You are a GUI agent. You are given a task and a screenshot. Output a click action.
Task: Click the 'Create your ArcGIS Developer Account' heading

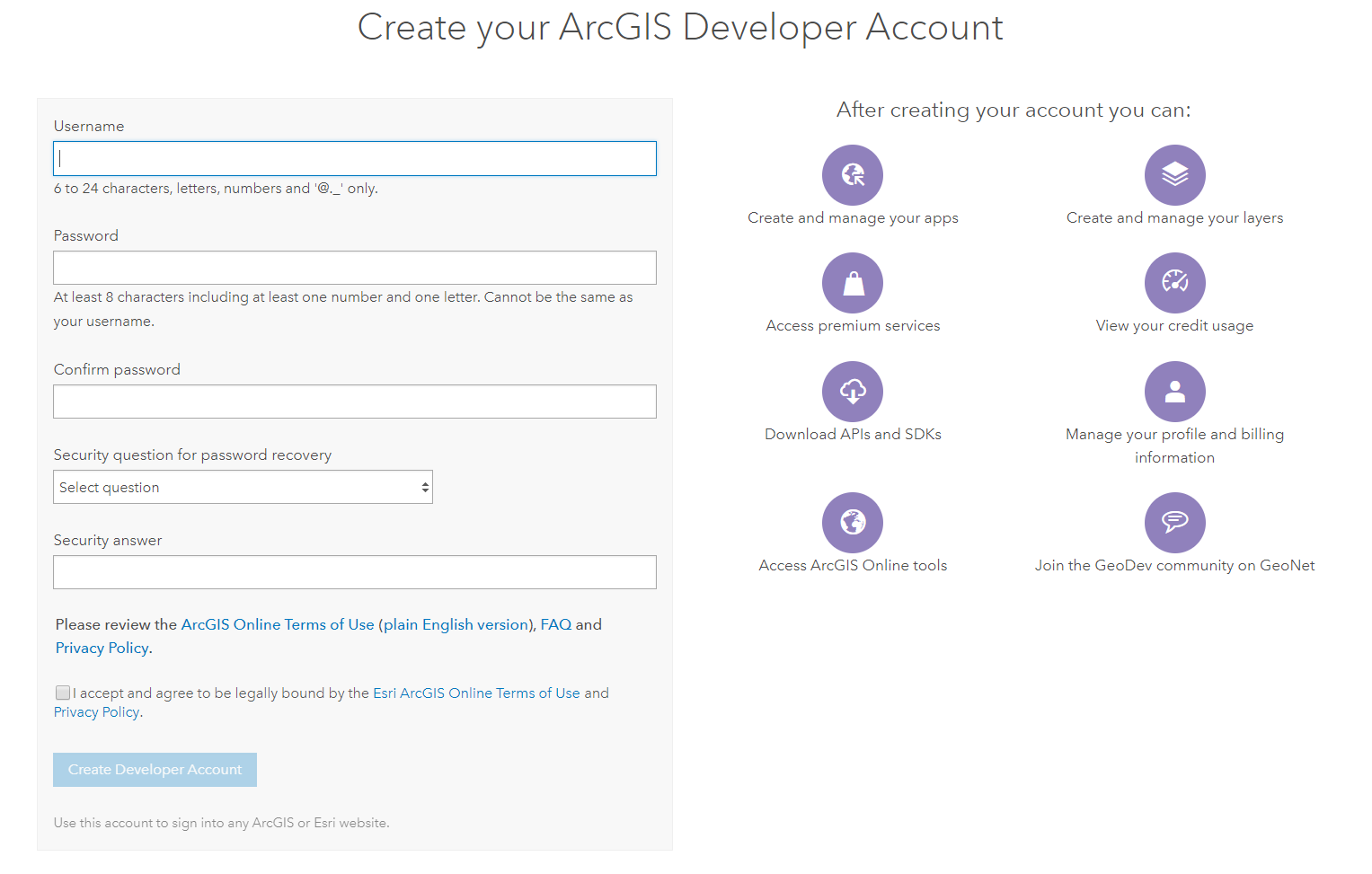(680, 27)
